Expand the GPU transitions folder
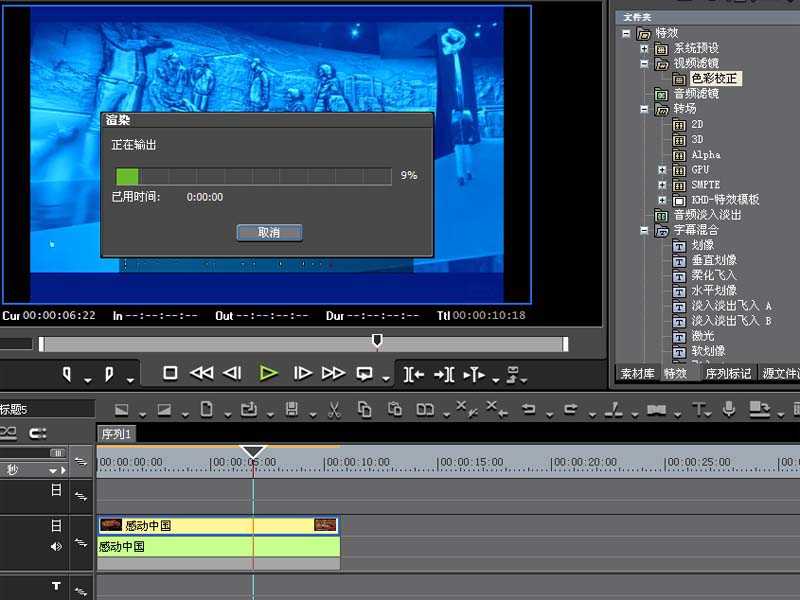Image resolution: width=800 pixels, height=600 pixels. pos(661,170)
